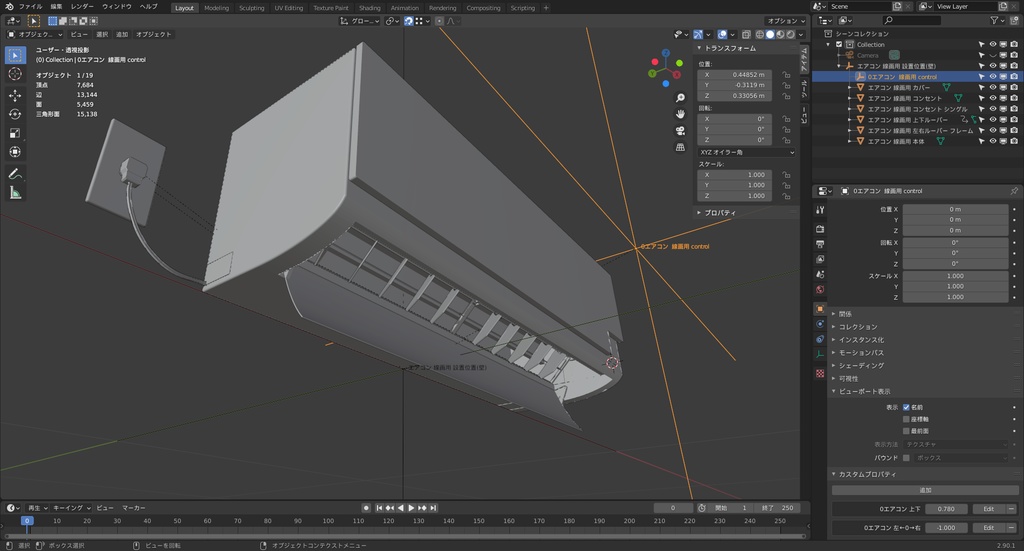Open the XYZ オイラー角 rotation mode dropdown
Screen dimensions: 1024x551
(x=746, y=152)
